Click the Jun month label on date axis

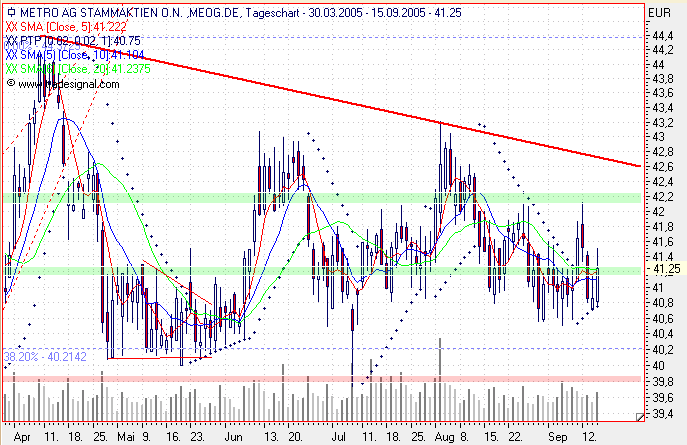click(234, 437)
